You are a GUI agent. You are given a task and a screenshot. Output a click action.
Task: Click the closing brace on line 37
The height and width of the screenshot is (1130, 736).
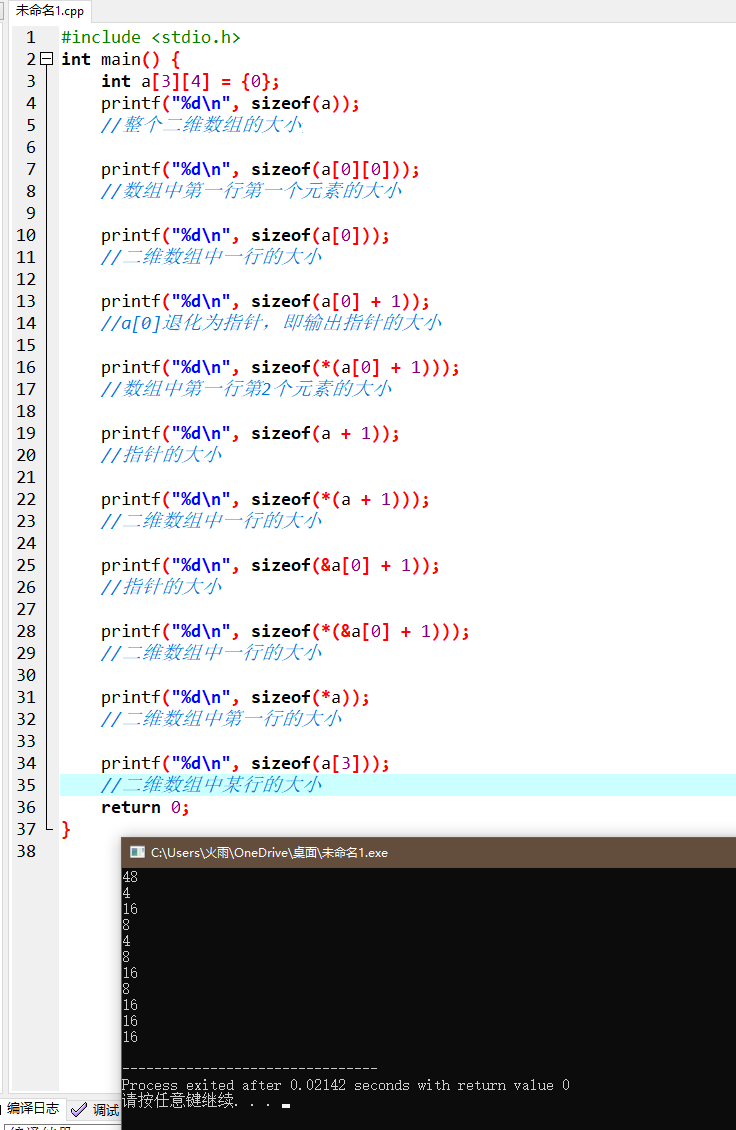coord(66,829)
